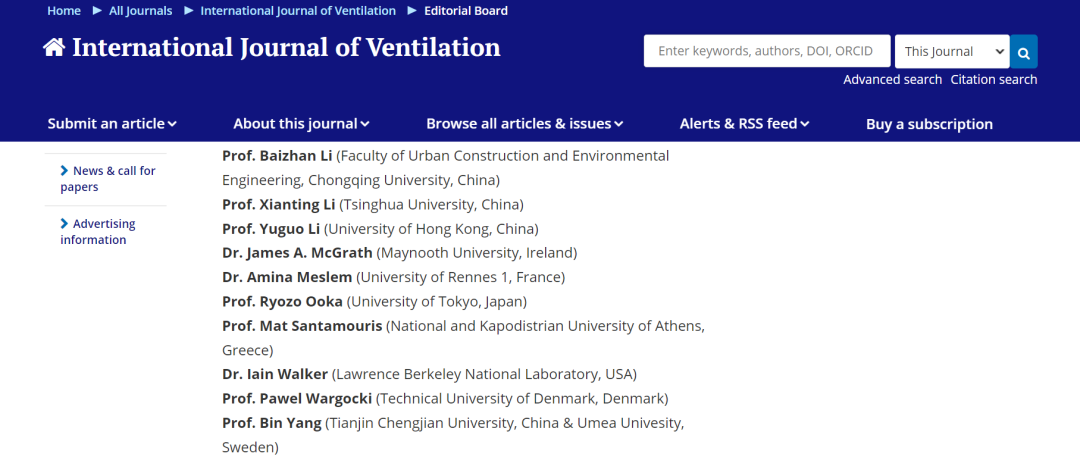Viewport: 1080px width, 463px height.
Task: Expand the About this journal menu
Action: 302,124
